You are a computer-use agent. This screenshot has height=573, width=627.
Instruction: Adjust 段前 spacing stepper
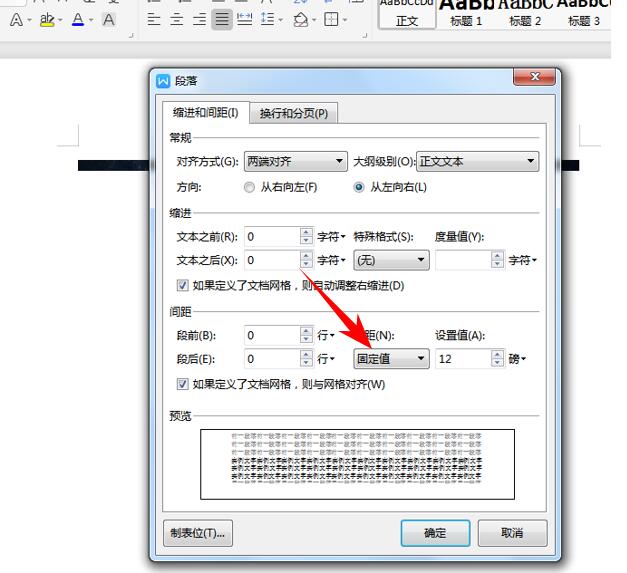(x=306, y=335)
